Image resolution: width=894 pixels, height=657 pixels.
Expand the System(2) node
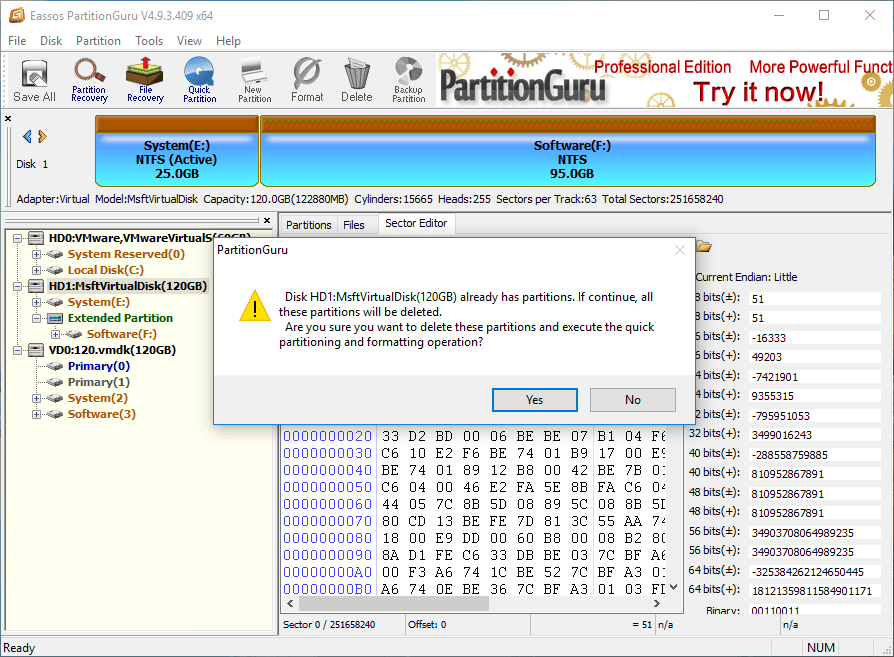36,398
